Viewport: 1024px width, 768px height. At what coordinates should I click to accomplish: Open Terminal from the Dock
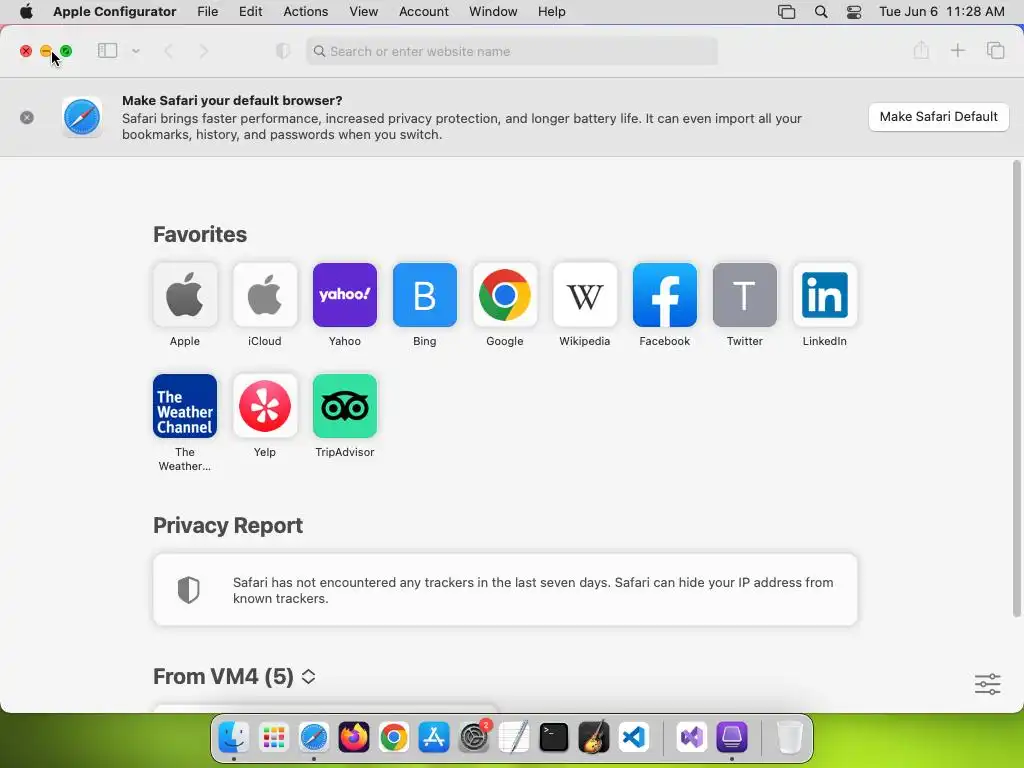pos(554,738)
